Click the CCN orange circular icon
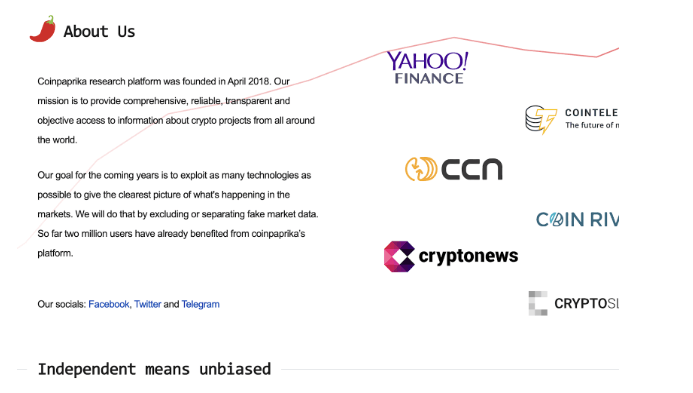Viewport: 693px width, 393px height. [421, 169]
